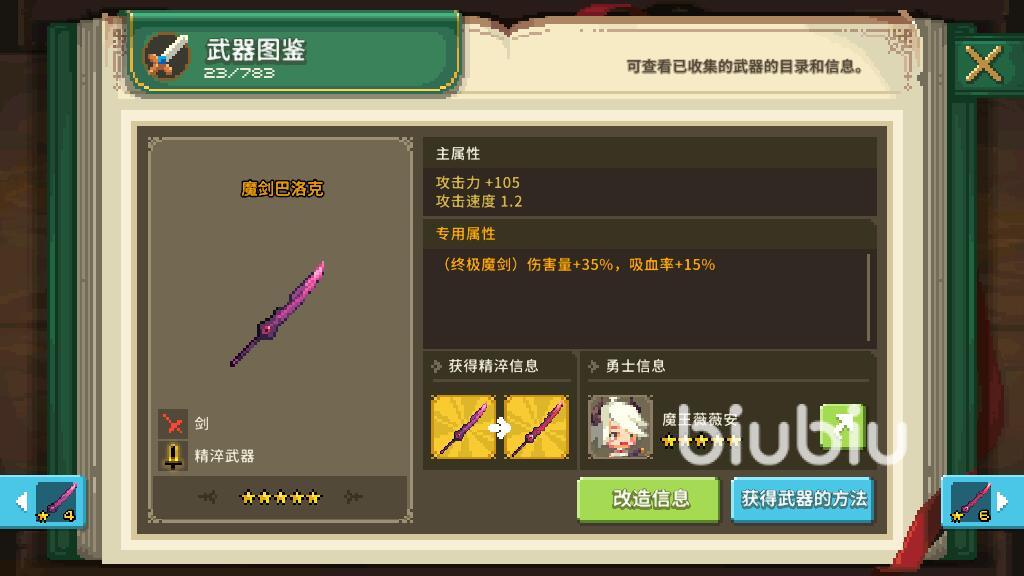
Task: Click the 精淬武器 category icon
Action: coord(173,456)
